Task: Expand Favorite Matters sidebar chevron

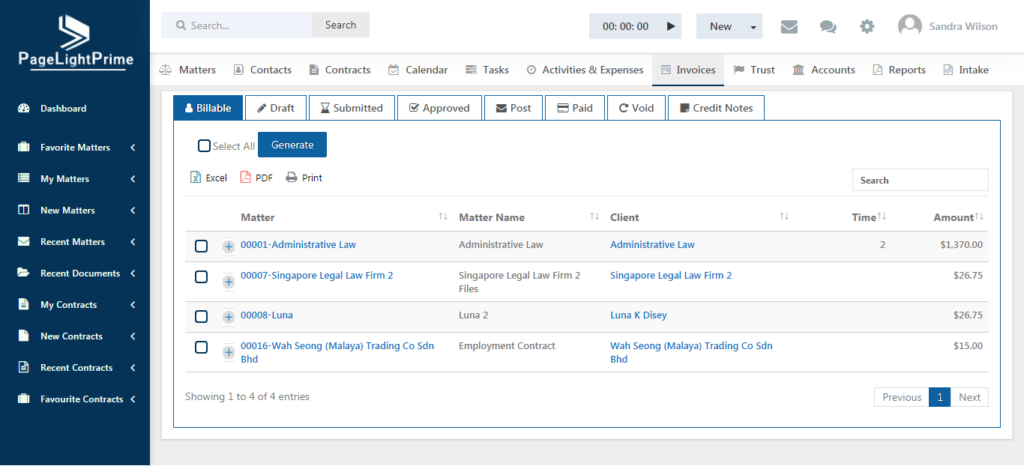Action: pos(133,148)
